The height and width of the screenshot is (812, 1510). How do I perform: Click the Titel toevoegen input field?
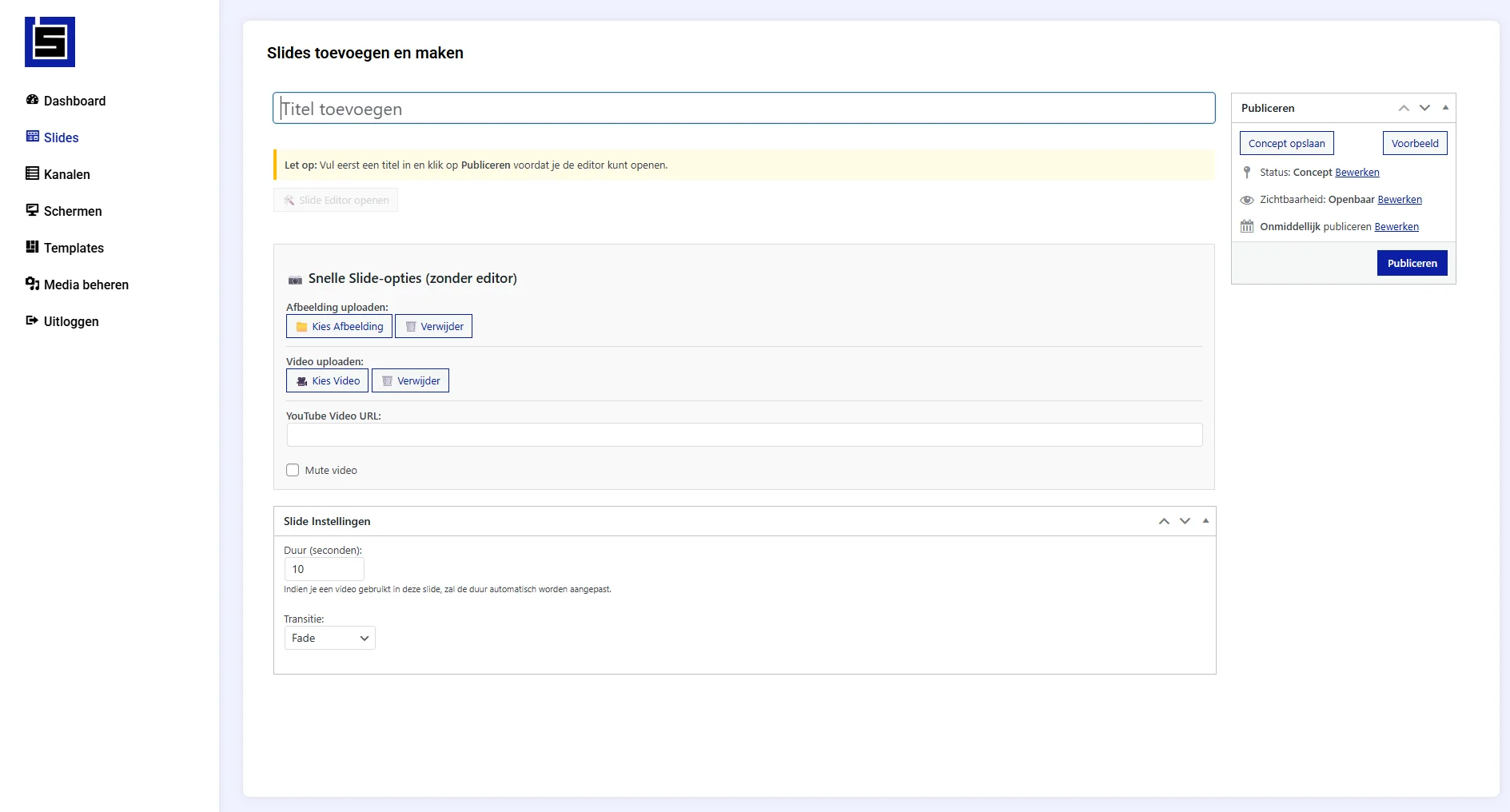743,109
